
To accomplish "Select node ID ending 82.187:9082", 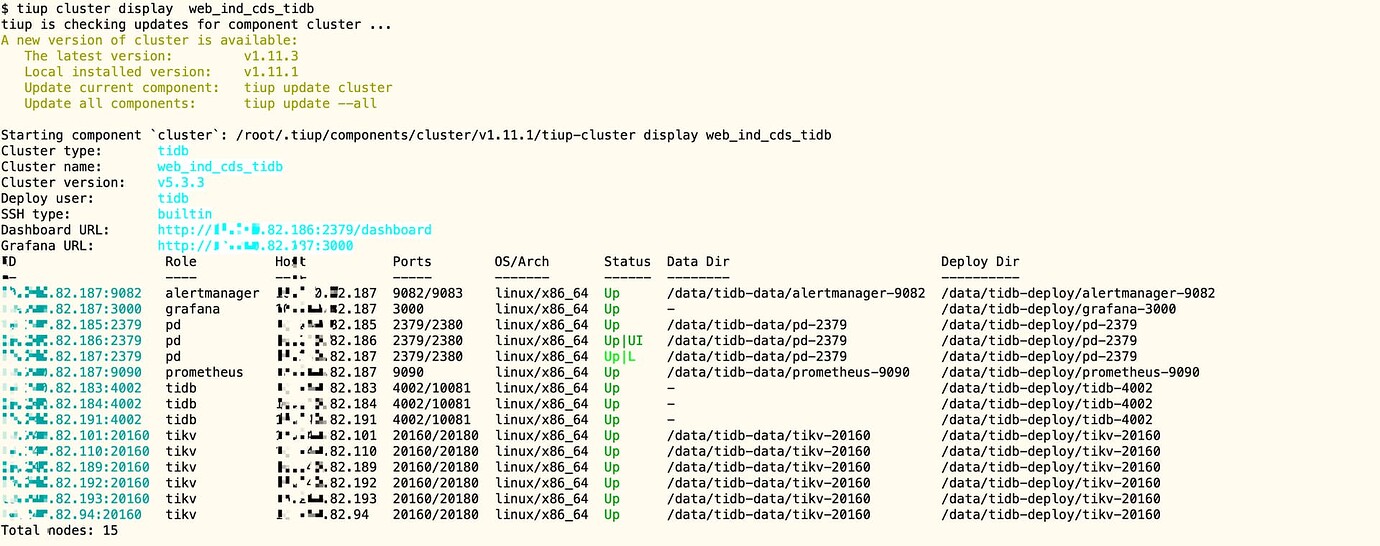I will coord(72,294).
